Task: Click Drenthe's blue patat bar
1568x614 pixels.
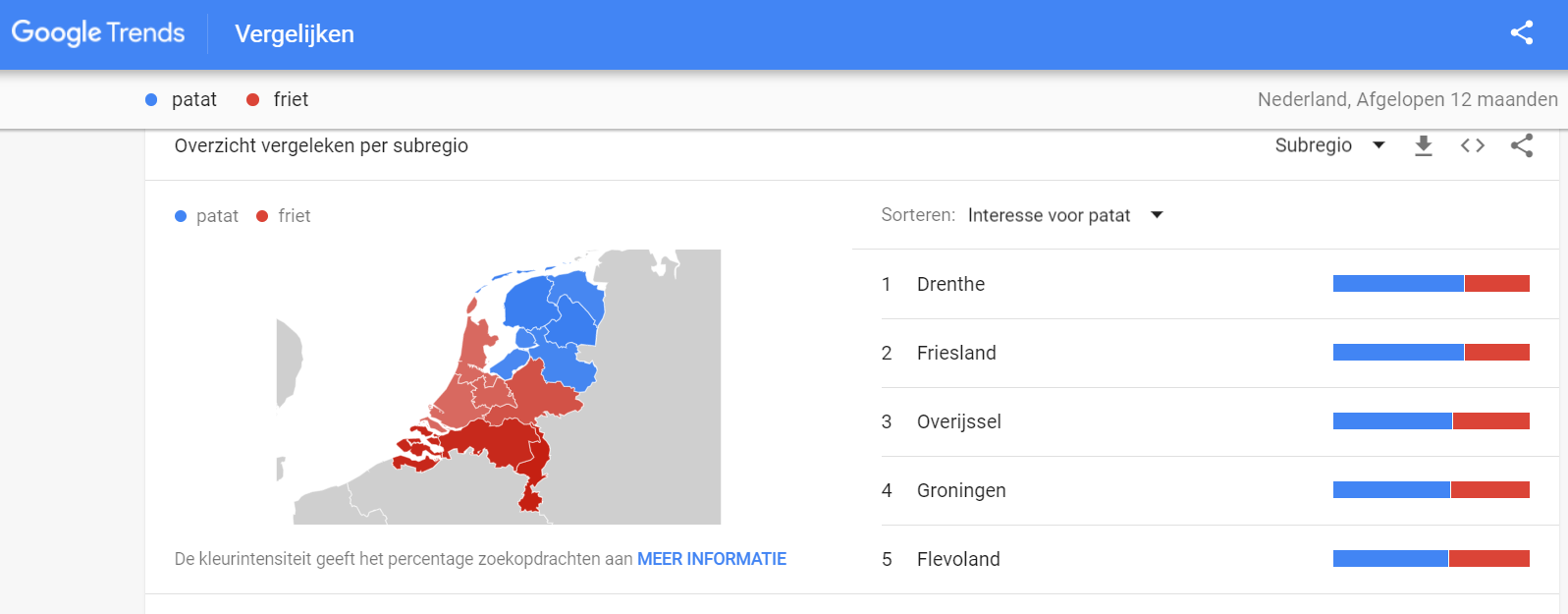Action: point(1397,284)
